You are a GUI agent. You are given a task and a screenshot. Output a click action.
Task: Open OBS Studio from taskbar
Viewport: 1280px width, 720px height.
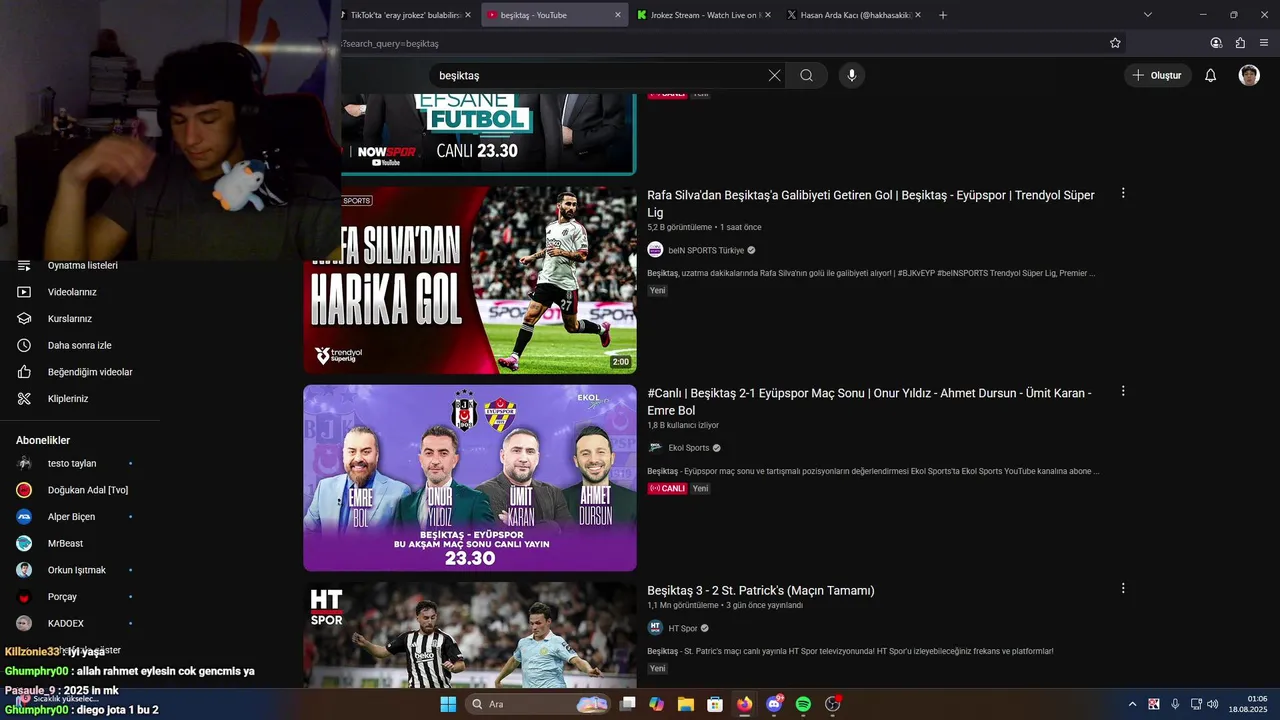point(833,704)
